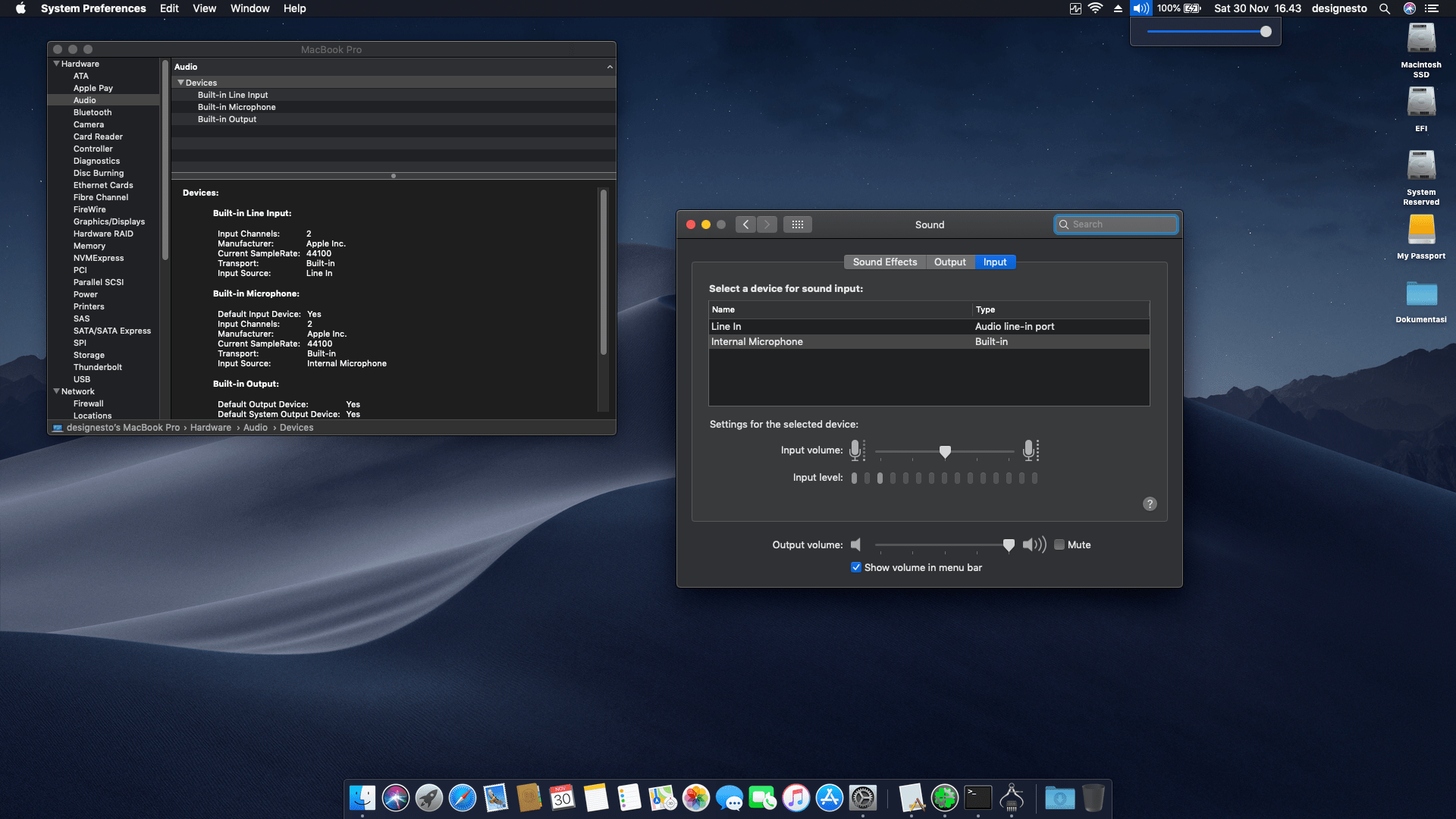The width and height of the screenshot is (1456, 819).
Task: Open Safari from the Dock
Action: click(461, 798)
